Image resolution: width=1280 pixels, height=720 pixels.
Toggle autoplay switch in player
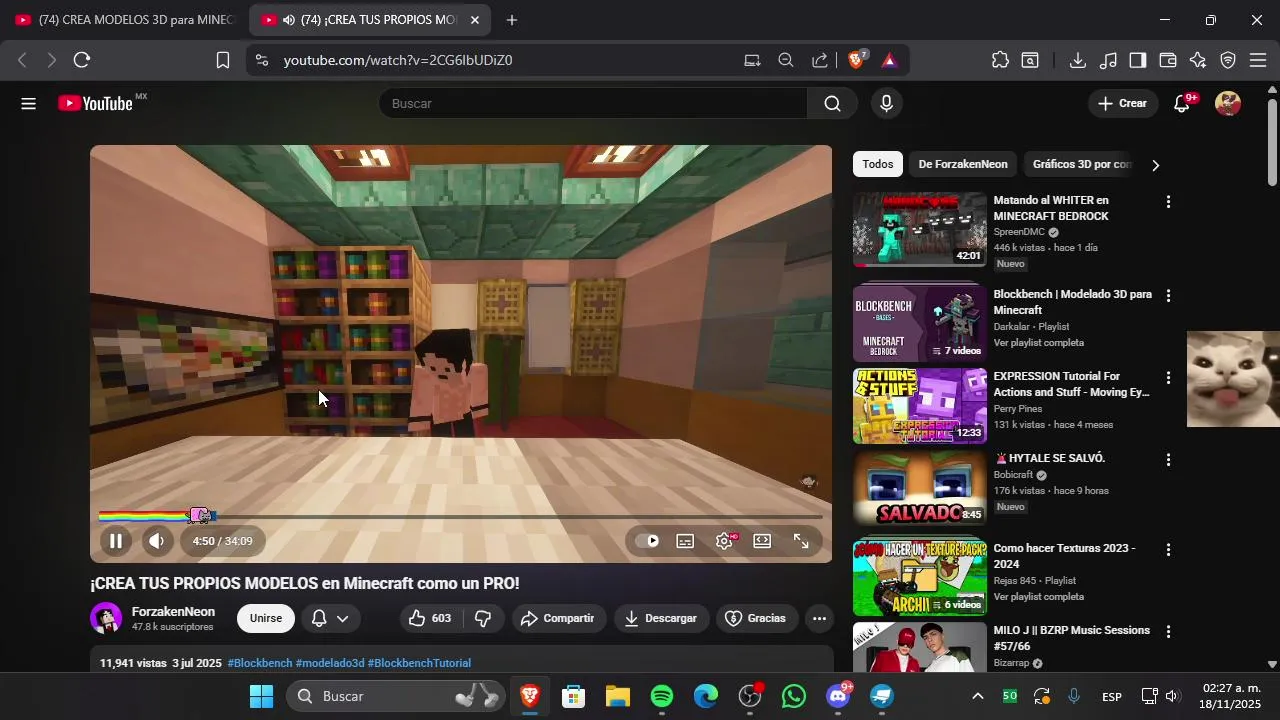[x=648, y=541]
